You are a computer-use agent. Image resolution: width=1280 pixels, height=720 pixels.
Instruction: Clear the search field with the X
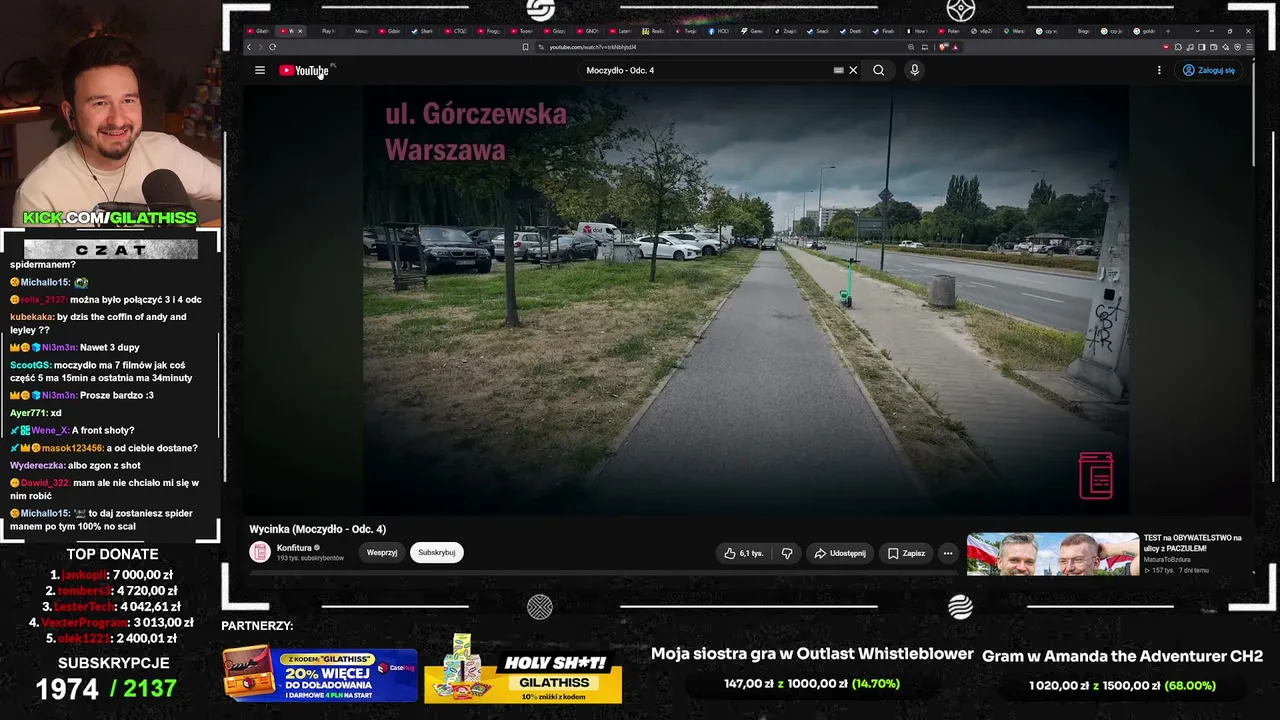[853, 70]
